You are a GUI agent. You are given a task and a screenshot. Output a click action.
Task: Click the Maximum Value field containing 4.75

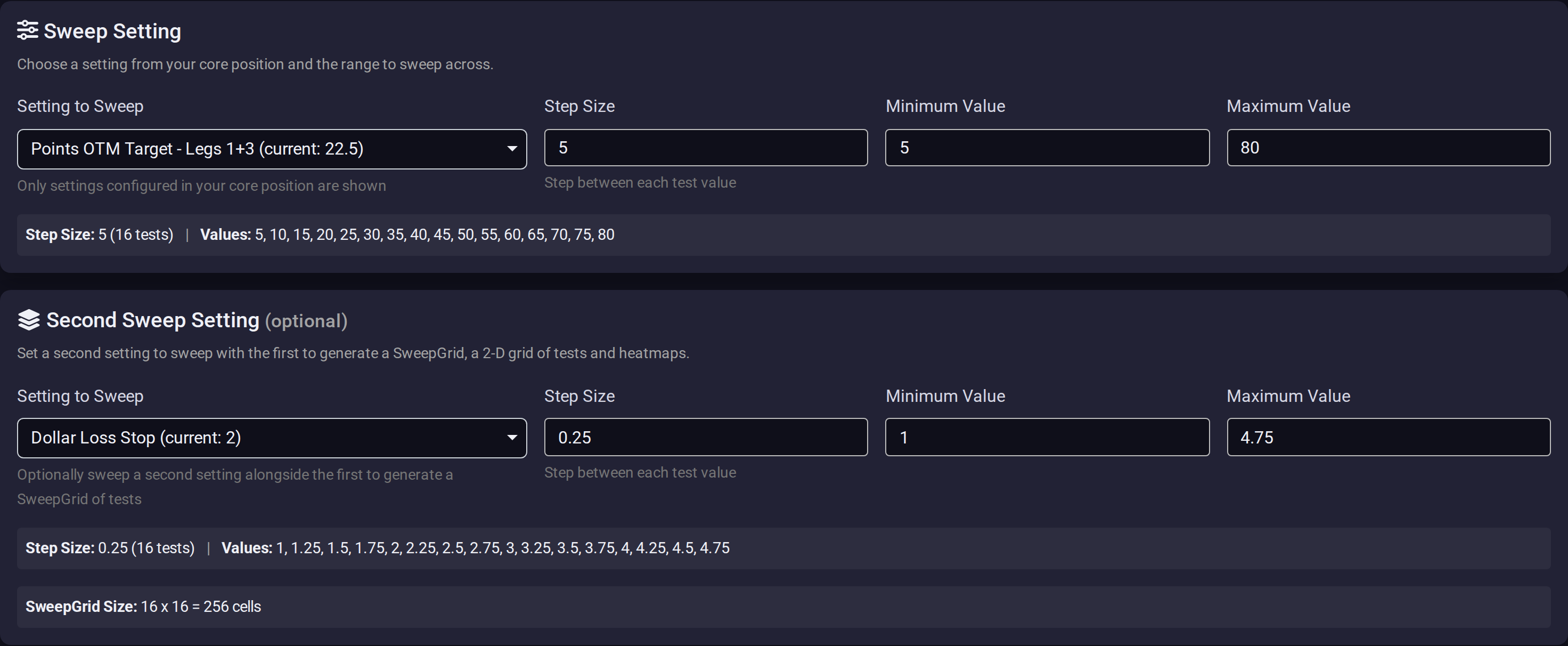point(1388,437)
